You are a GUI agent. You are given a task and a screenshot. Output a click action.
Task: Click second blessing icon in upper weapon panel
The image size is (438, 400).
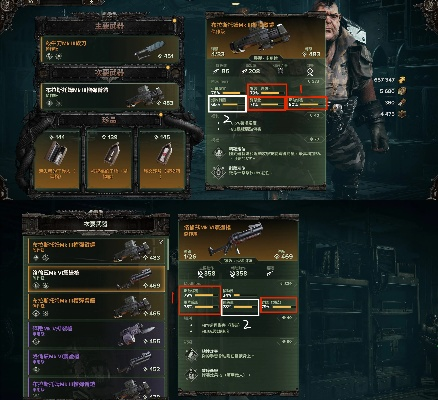(219, 171)
